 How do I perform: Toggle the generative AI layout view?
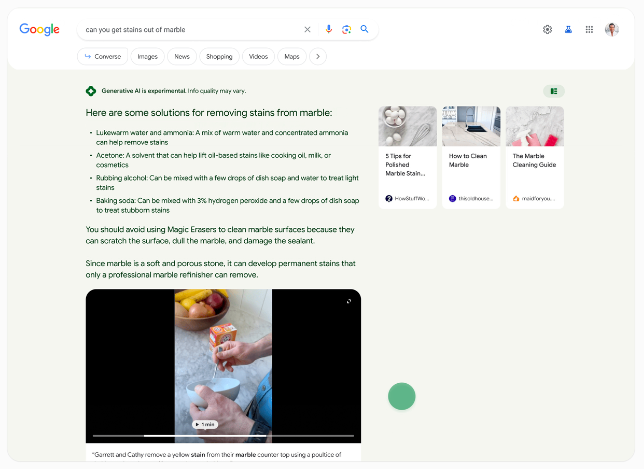click(554, 91)
